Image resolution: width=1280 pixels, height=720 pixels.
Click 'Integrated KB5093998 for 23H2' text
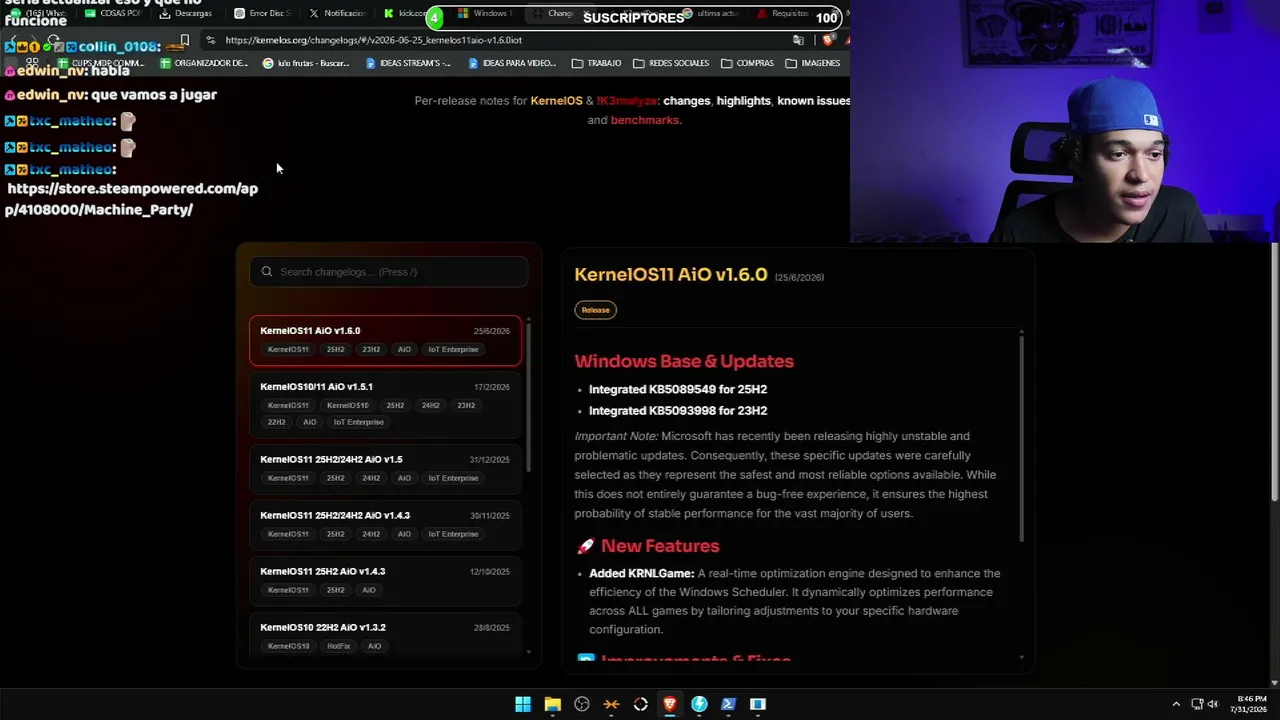pyautogui.click(x=678, y=411)
